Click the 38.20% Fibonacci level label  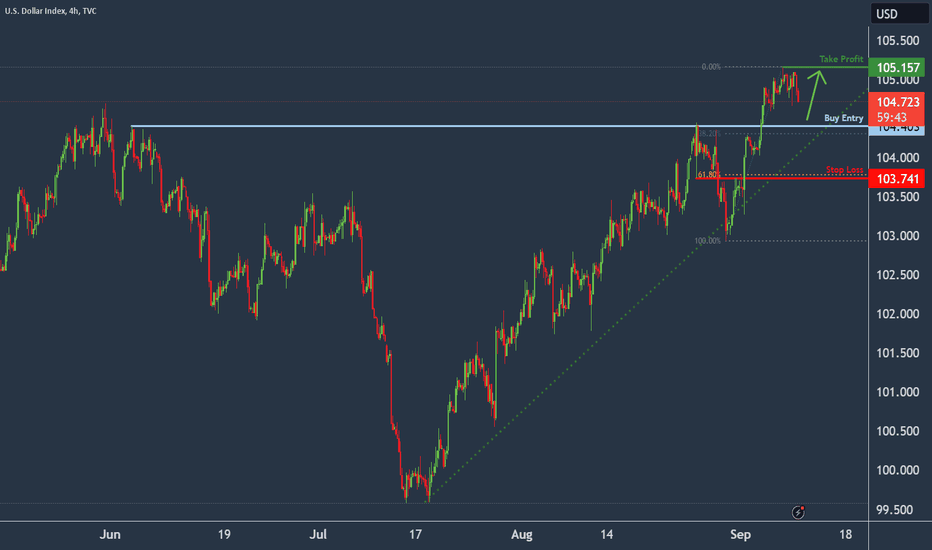[x=709, y=133]
